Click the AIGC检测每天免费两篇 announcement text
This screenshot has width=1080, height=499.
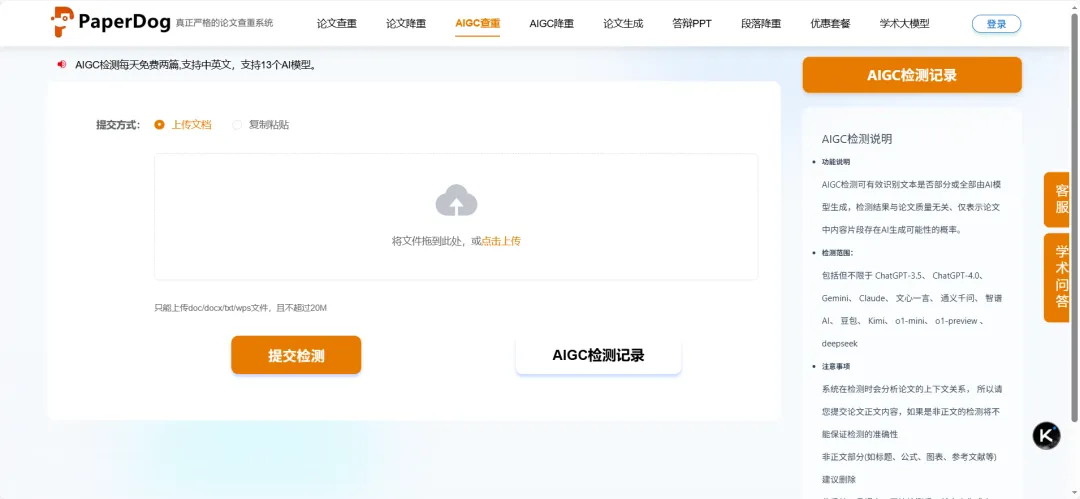pos(195,65)
